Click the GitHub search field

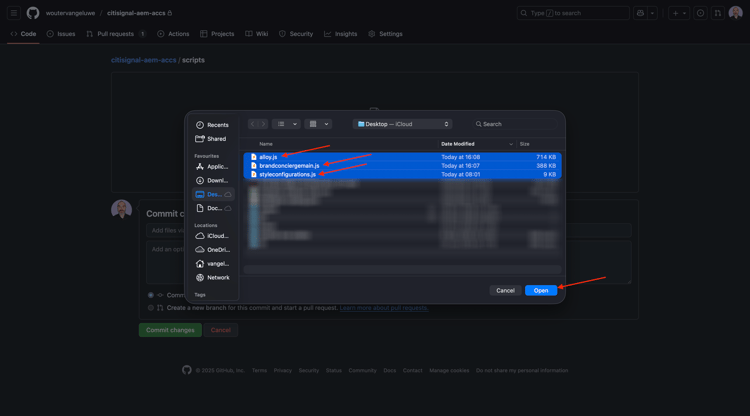pyautogui.click(x=573, y=13)
